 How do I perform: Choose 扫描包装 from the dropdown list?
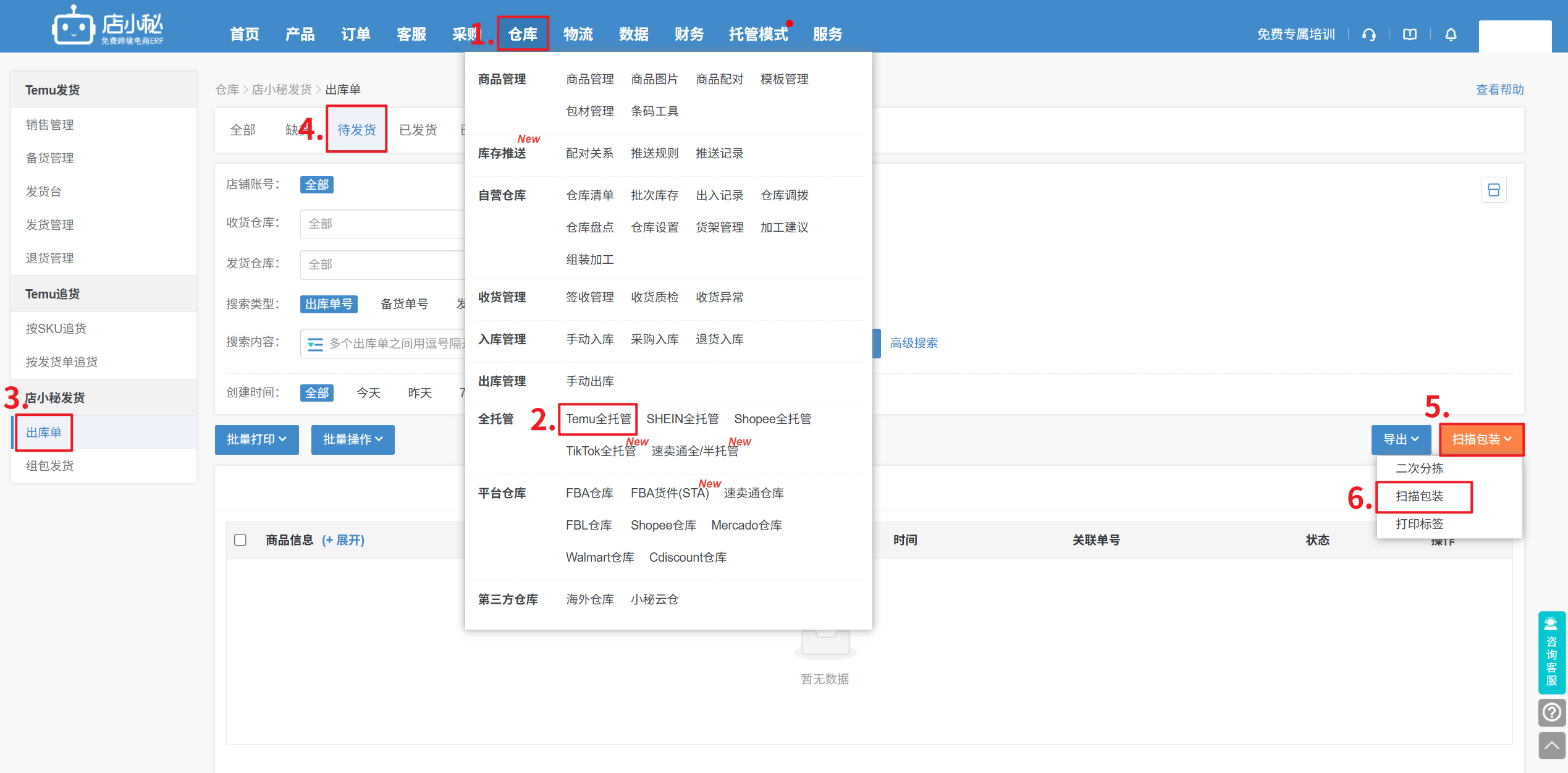(1420, 496)
